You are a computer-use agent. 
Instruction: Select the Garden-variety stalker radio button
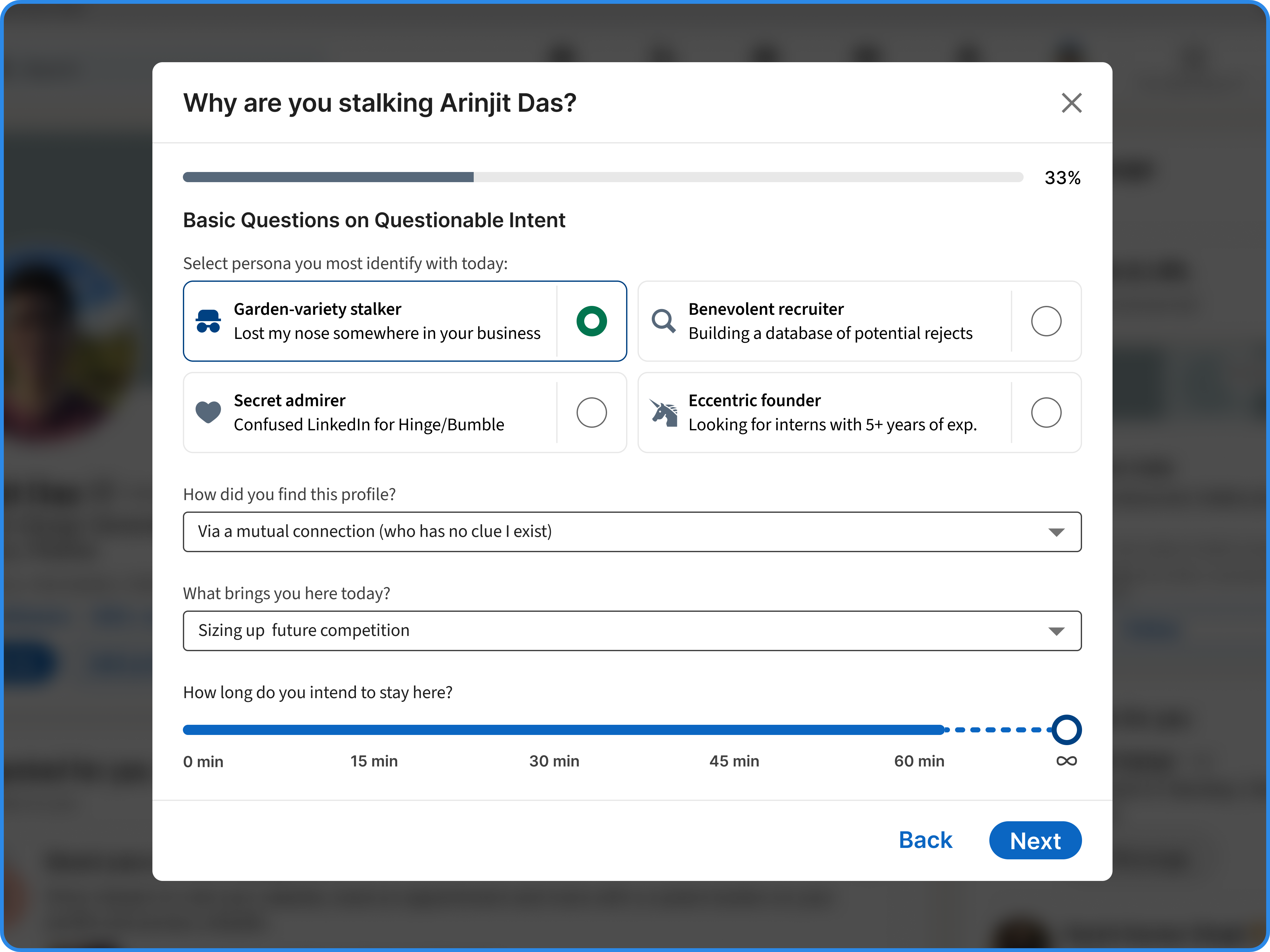pyautogui.click(x=592, y=321)
